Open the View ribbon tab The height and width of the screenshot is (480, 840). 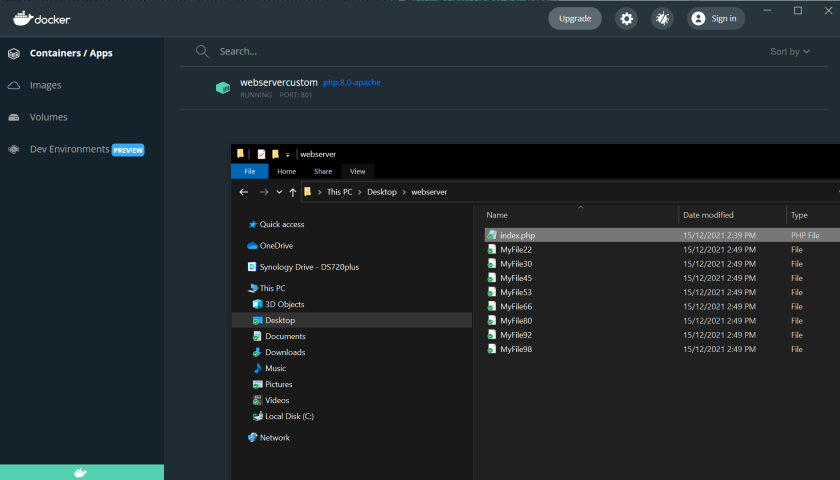click(357, 171)
